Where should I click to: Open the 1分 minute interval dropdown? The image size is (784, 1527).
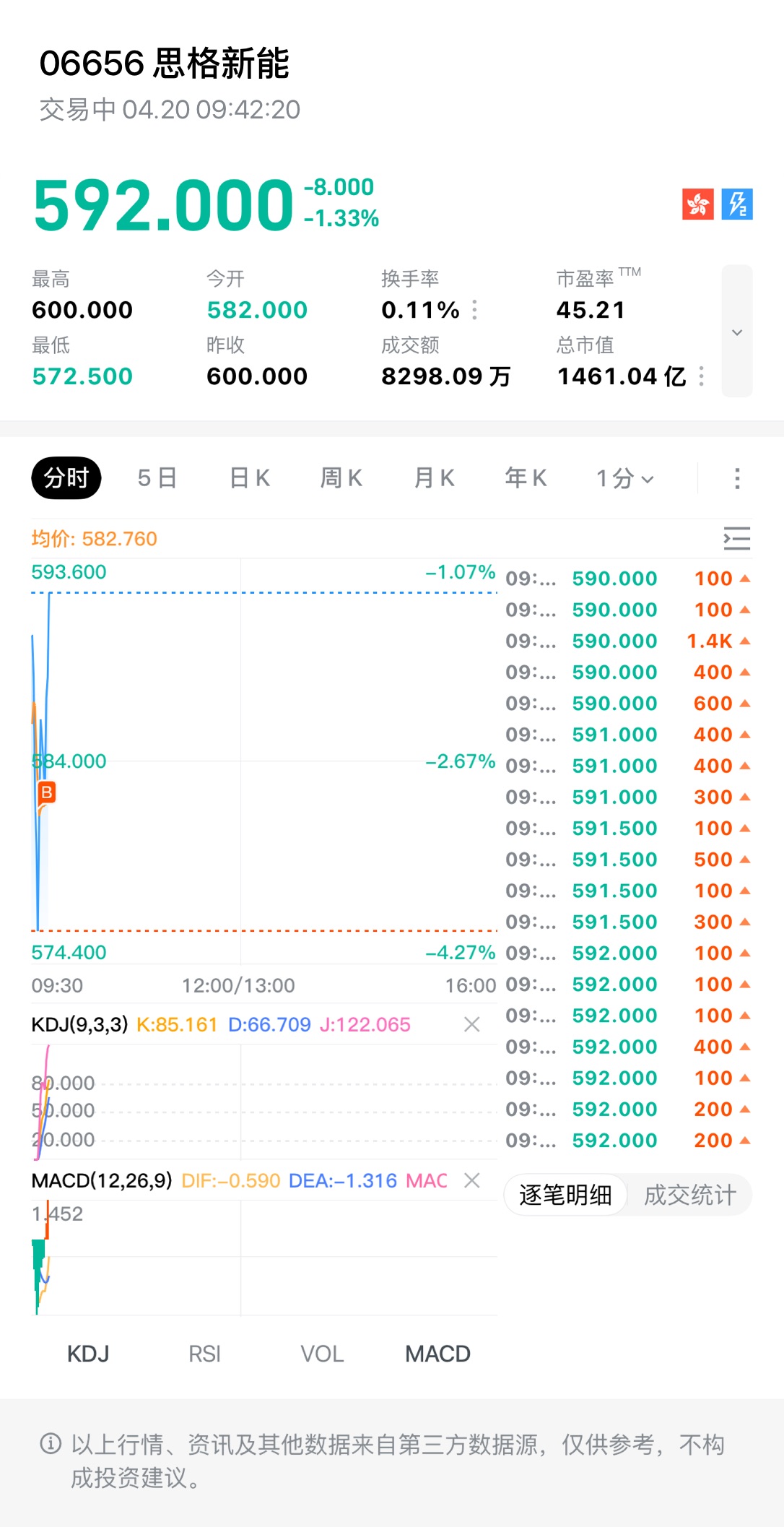624,478
